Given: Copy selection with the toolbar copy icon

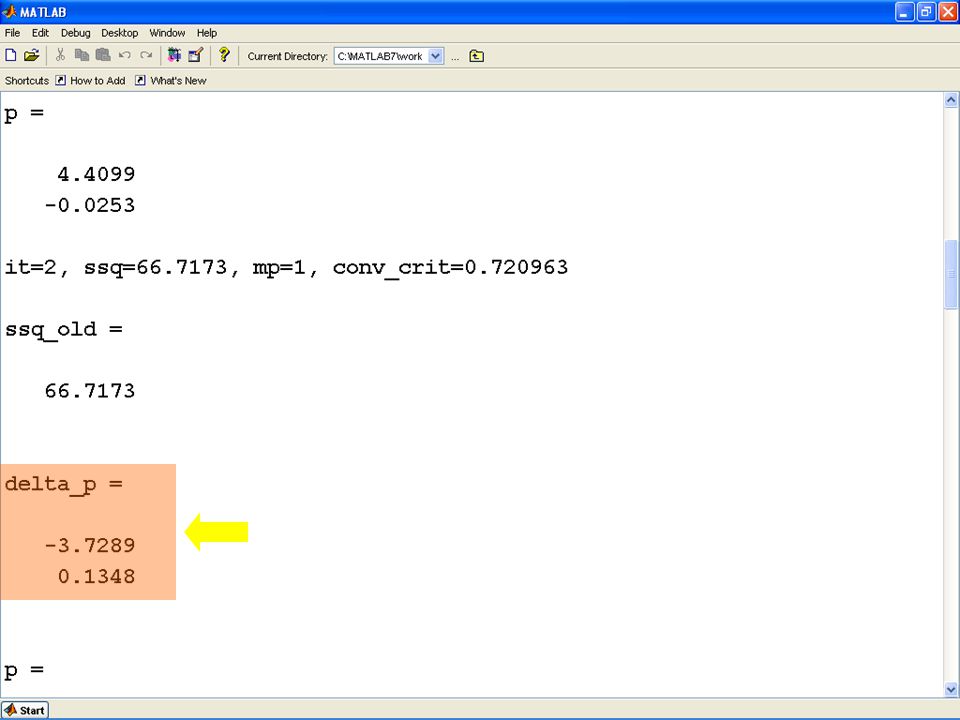Looking at the screenshot, I should click(x=81, y=56).
